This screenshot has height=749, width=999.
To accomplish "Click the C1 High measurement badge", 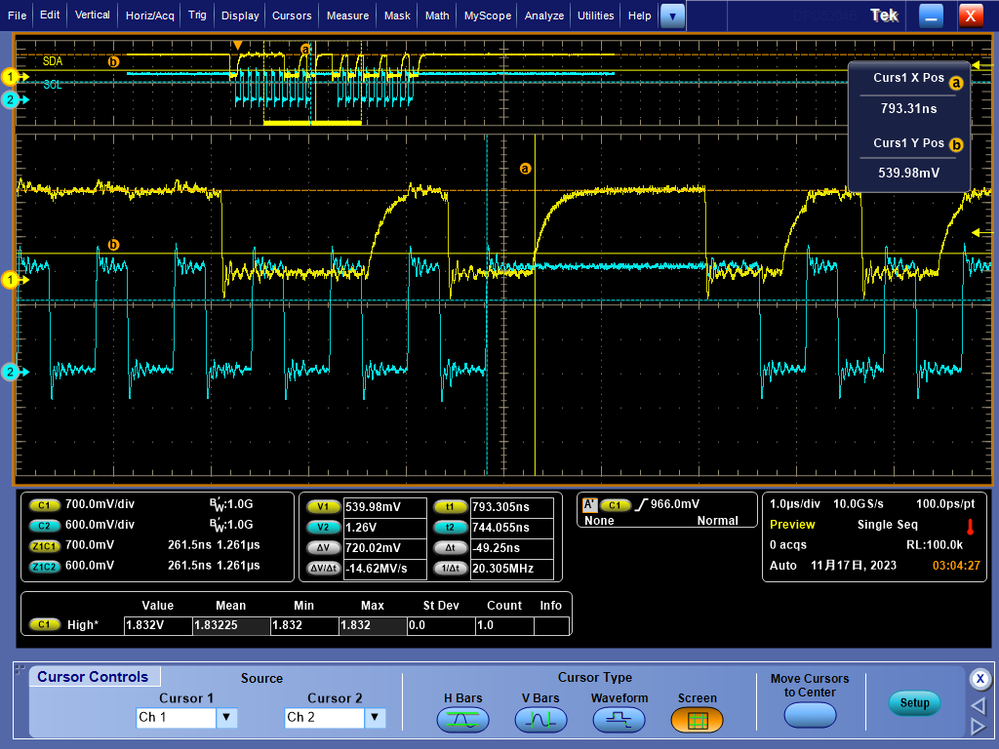I will 44,625.
